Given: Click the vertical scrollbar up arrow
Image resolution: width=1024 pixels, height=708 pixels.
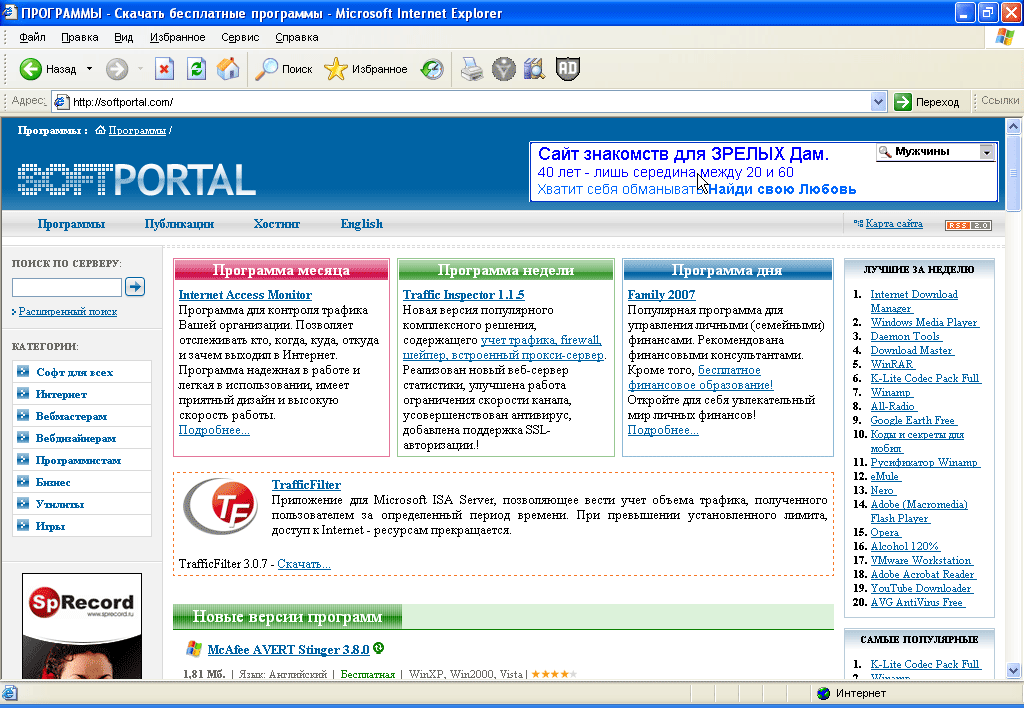Looking at the screenshot, I should [x=1013, y=125].
